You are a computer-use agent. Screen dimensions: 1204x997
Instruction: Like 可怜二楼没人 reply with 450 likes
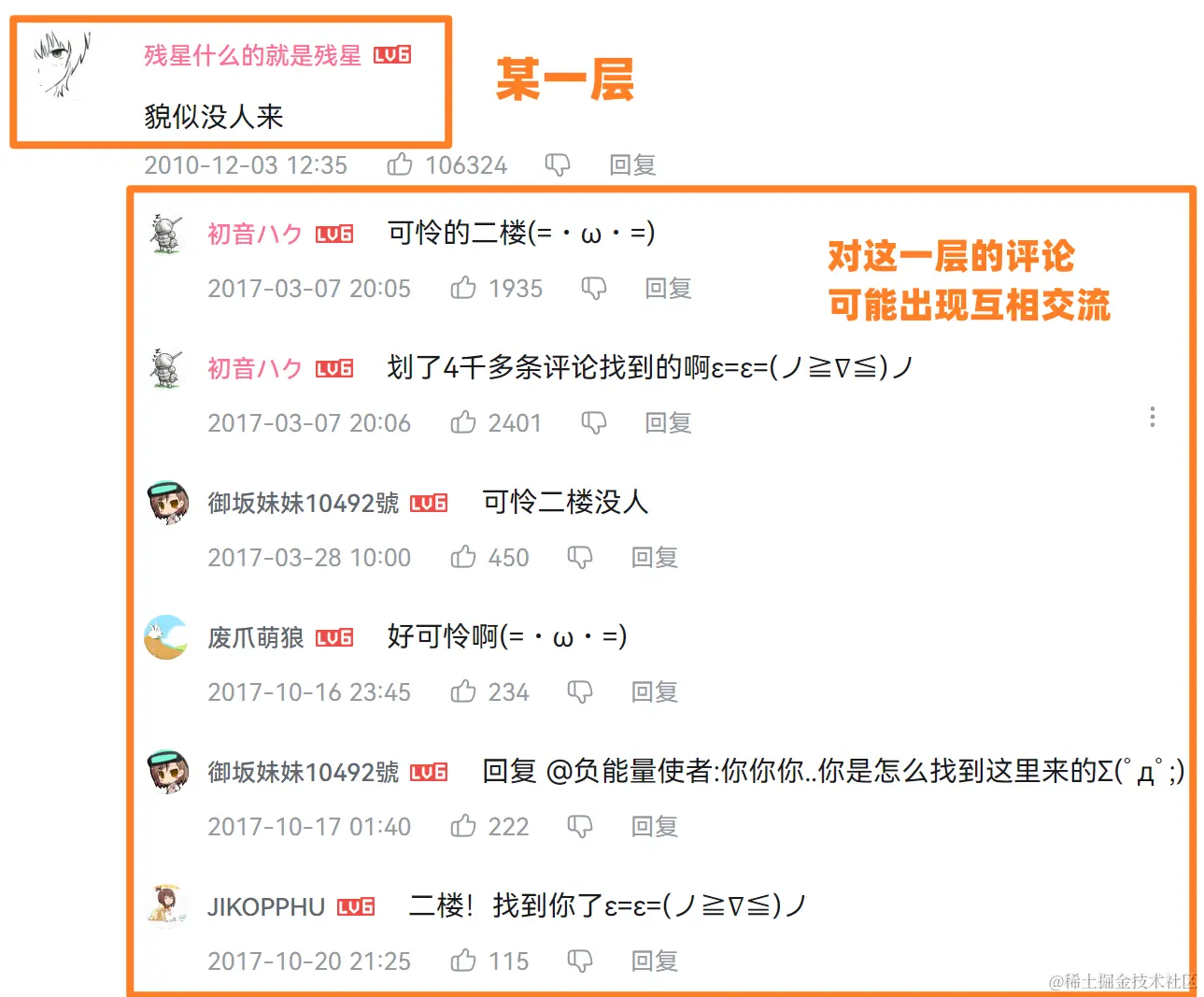(x=463, y=557)
